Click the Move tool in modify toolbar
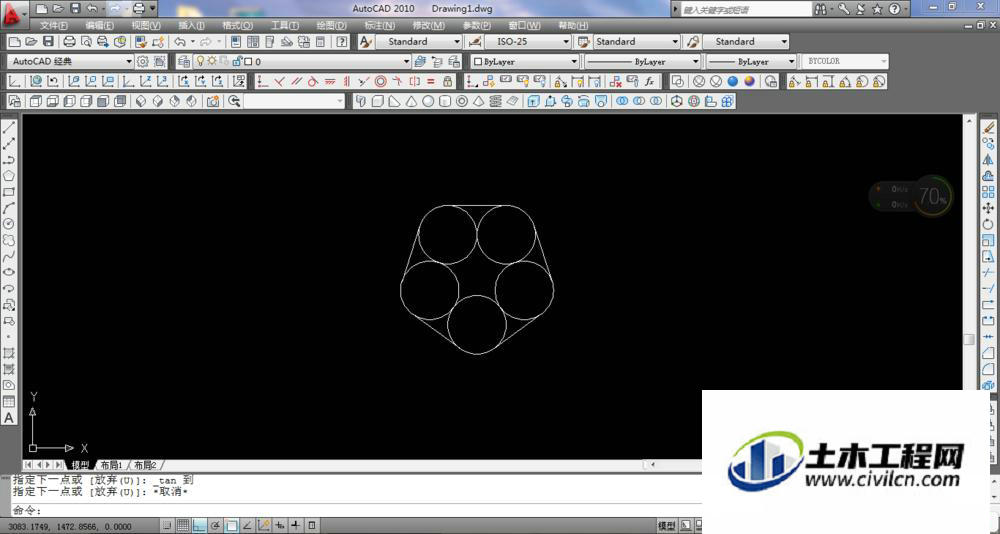The image size is (1000, 534). pos(988,208)
